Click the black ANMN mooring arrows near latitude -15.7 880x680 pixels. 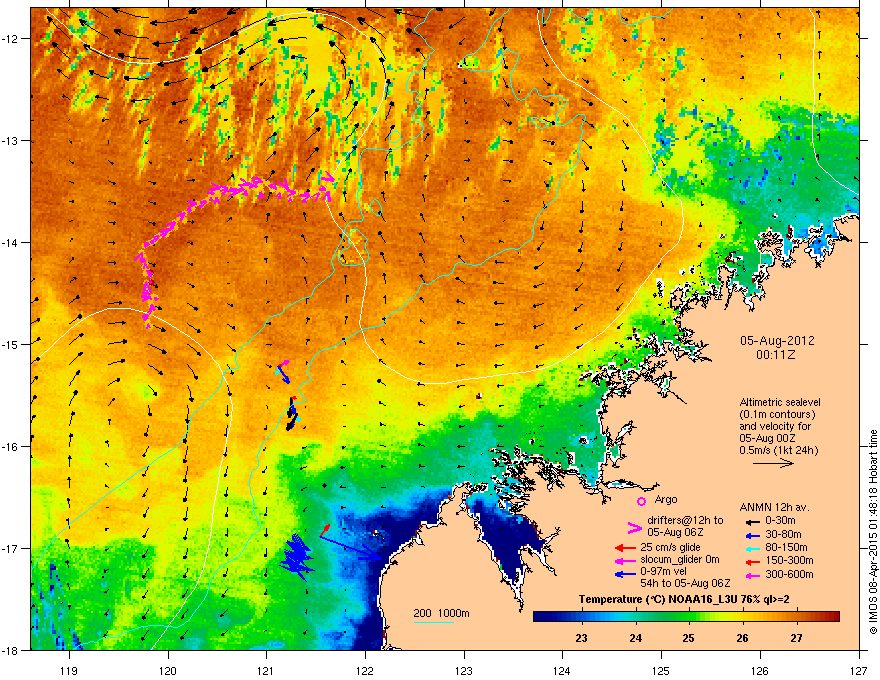pos(291,414)
